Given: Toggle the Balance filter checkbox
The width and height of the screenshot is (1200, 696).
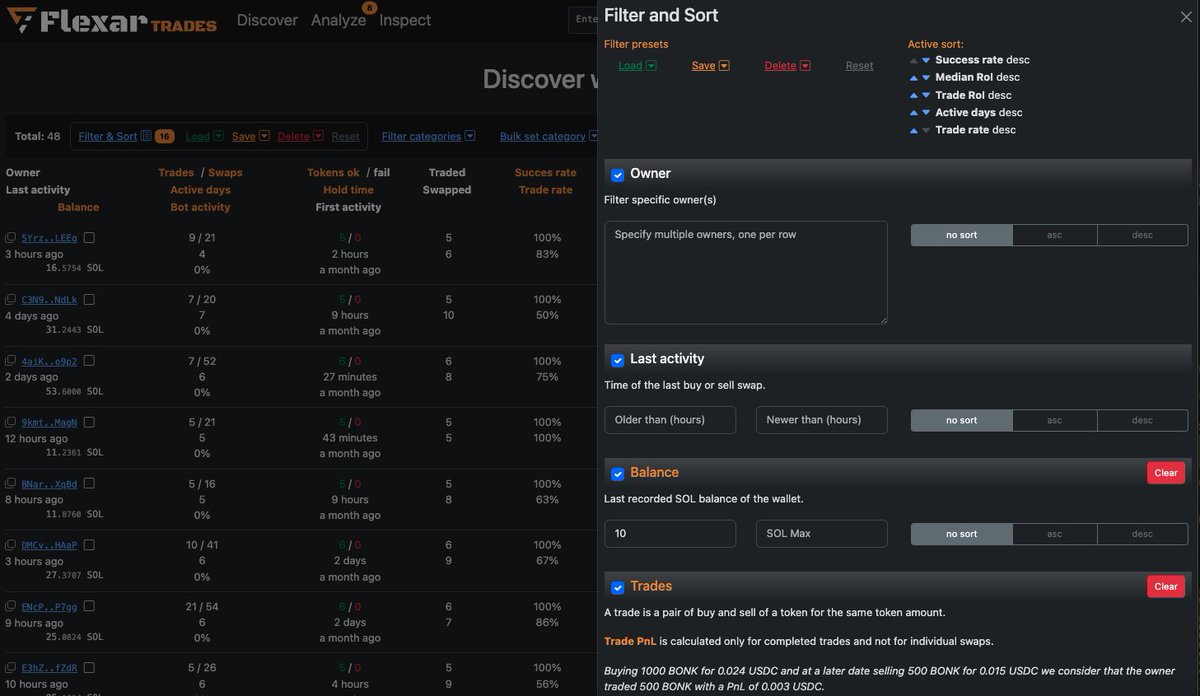Looking at the screenshot, I should point(618,474).
